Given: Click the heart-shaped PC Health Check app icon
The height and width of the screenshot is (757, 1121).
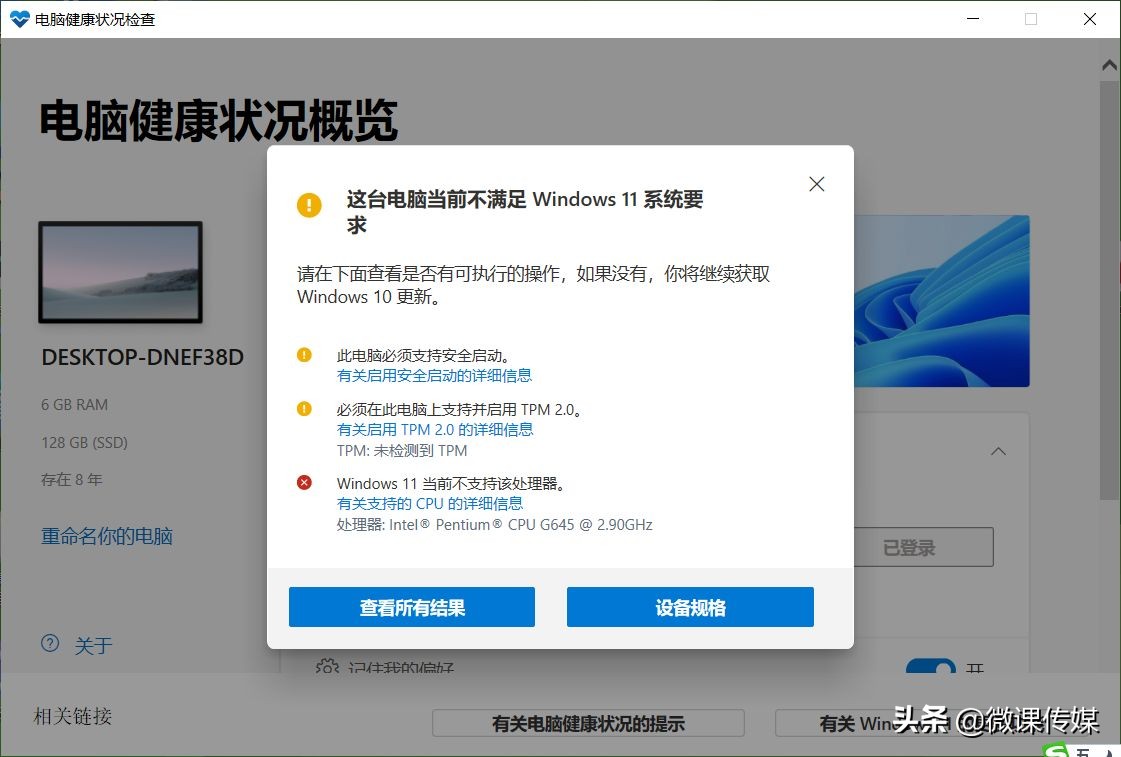Looking at the screenshot, I should pos(18,18).
